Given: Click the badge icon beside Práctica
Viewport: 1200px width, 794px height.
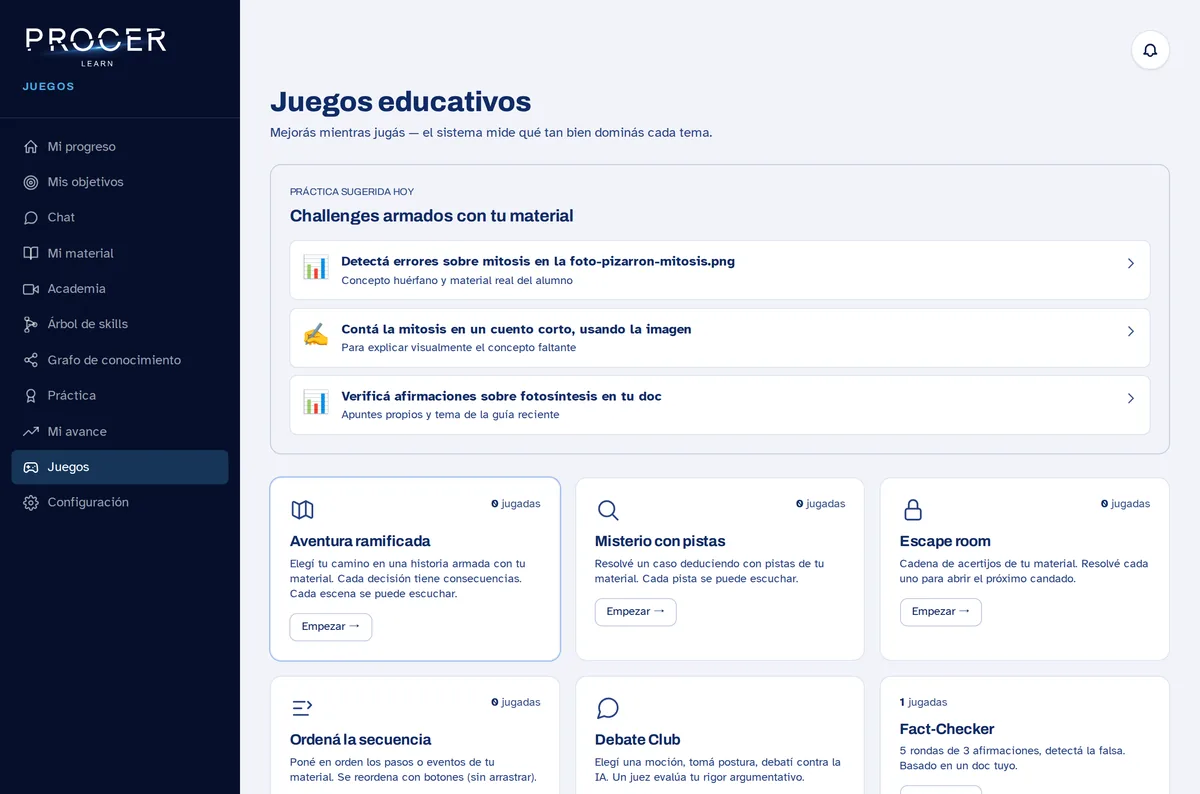Looking at the screenshot, I should pyautogui.click(x=31, y=396).
